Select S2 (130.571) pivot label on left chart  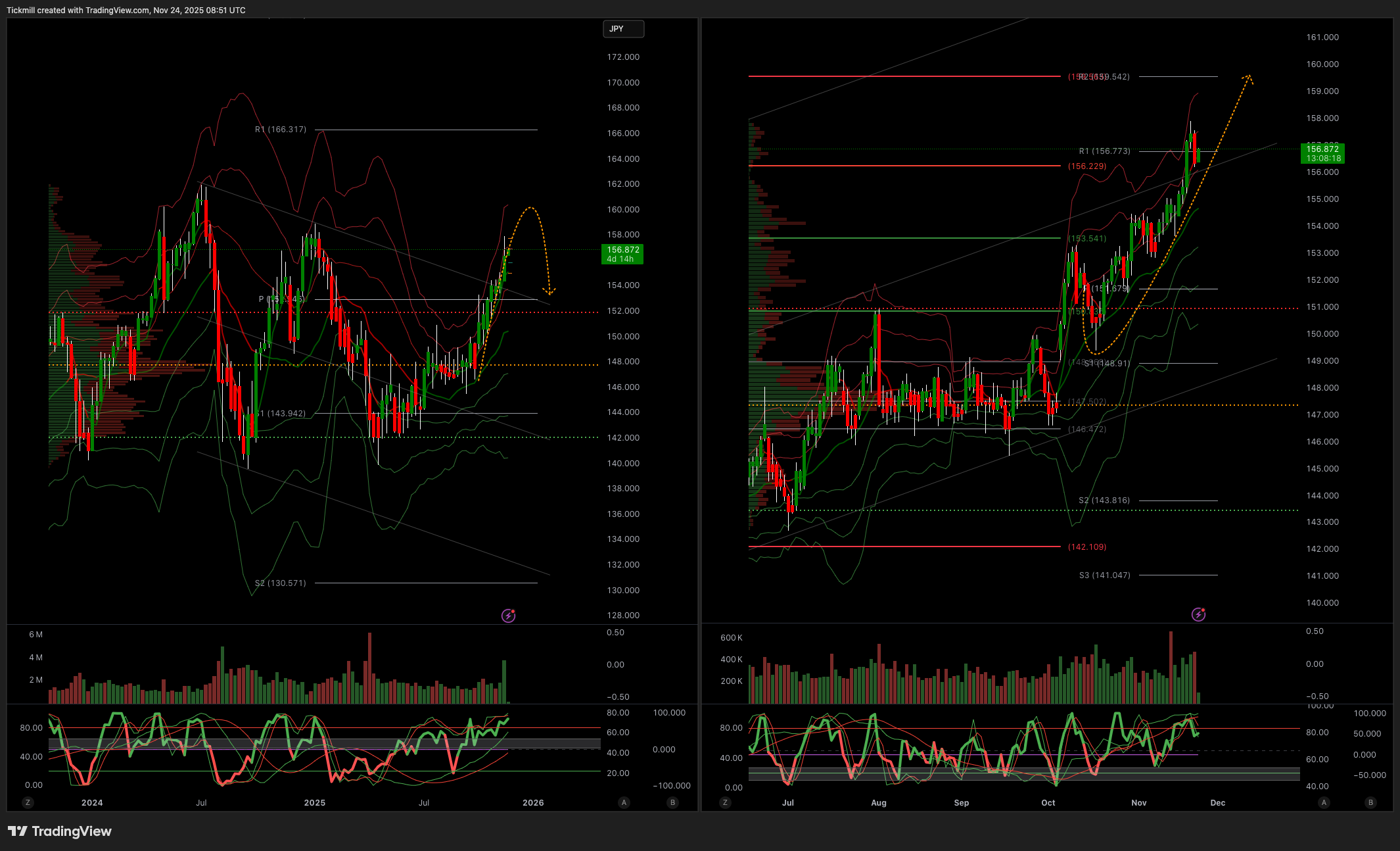tap(281, 583)
